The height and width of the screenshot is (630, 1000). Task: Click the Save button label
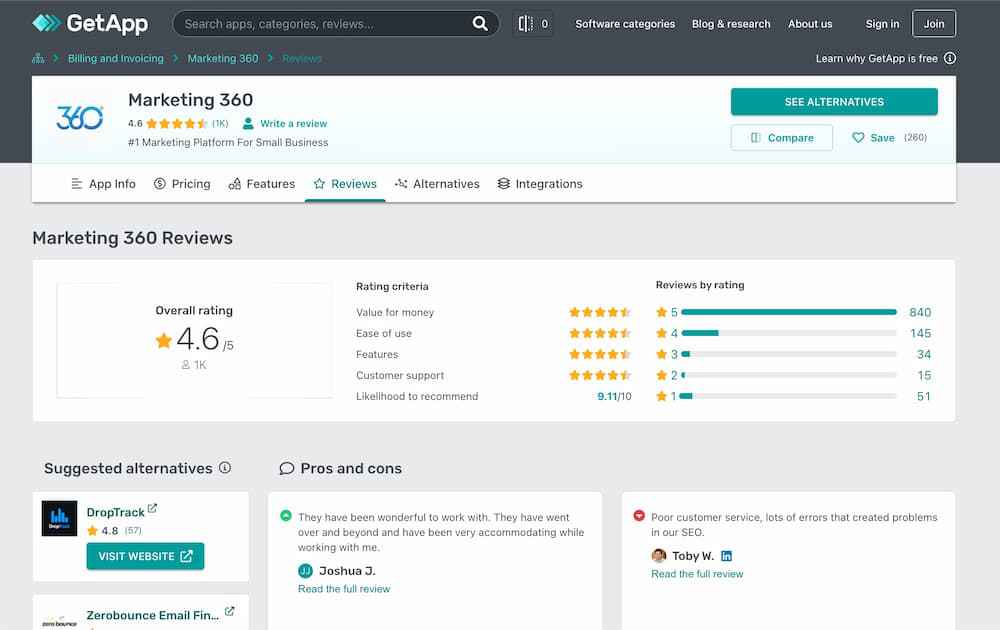coord(882,138)
